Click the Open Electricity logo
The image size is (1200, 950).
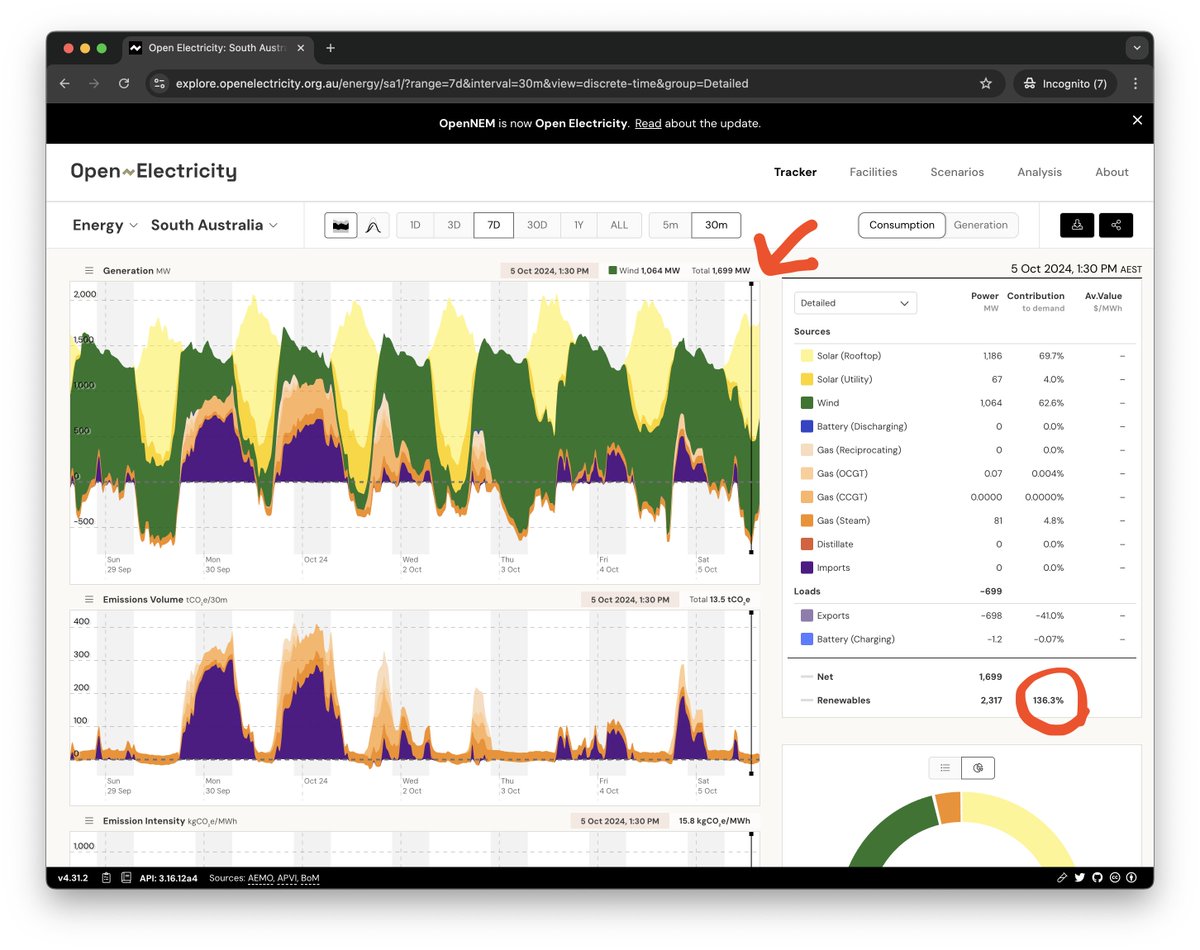pyautogui.click(x=153, y=171)
